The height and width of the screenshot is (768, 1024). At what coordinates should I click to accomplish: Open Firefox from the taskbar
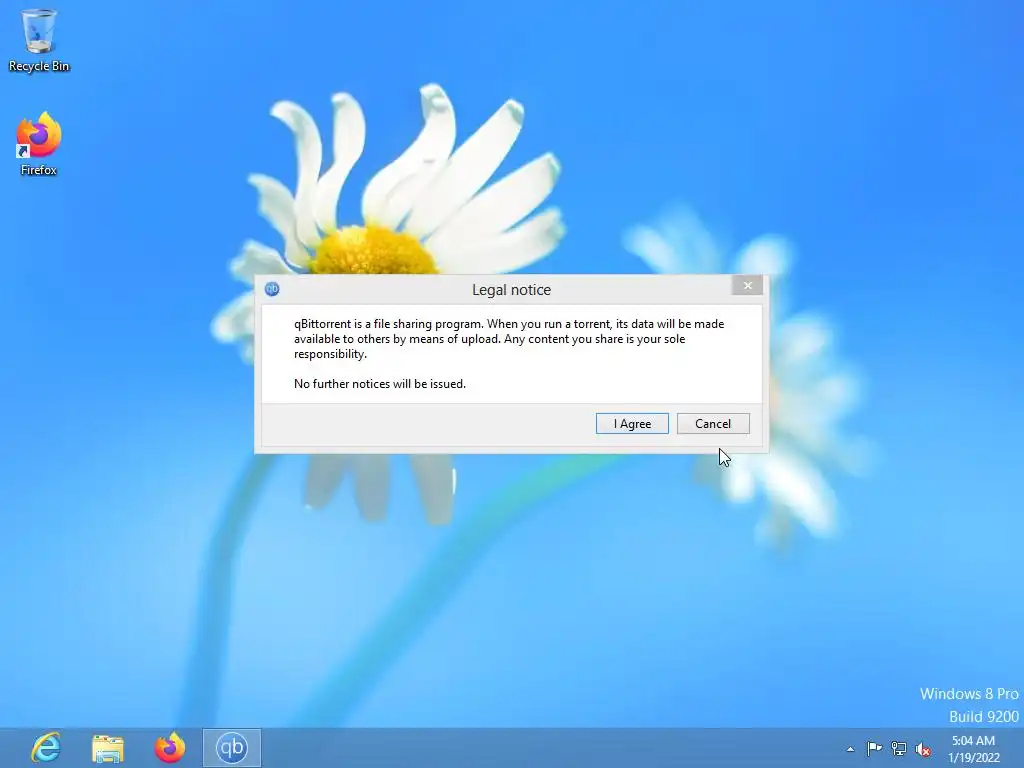170,748
